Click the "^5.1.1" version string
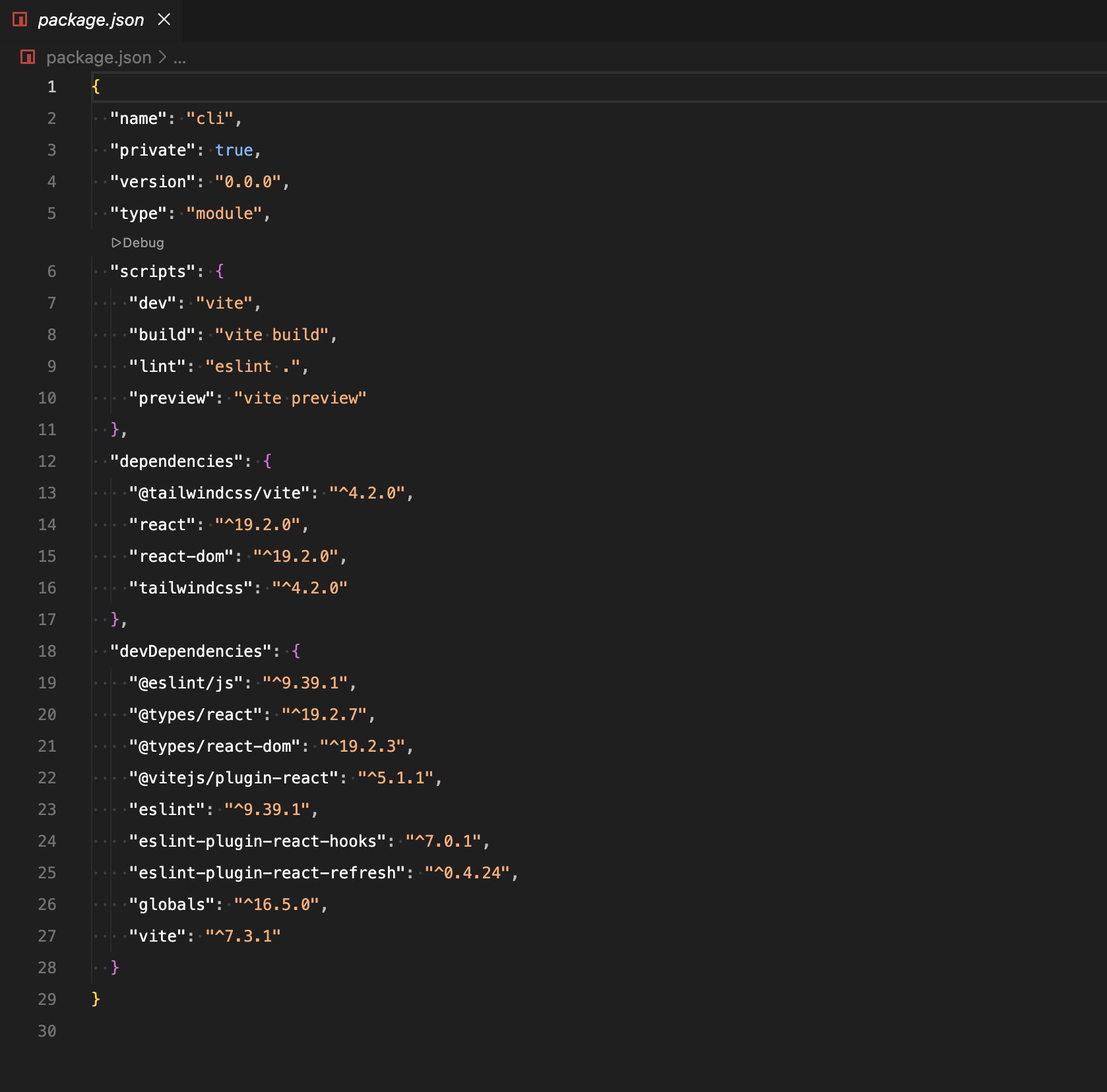The width and height of the screenshot is (1107, 1092). click(x=396, y=777)
